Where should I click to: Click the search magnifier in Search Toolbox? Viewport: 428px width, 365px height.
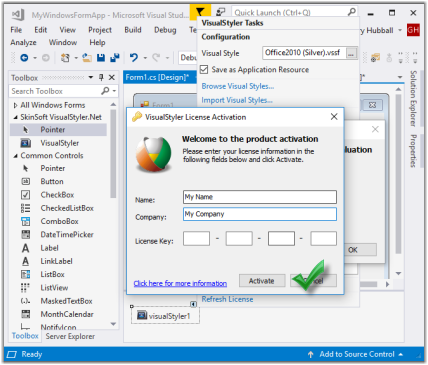click(x=105, y=91)
